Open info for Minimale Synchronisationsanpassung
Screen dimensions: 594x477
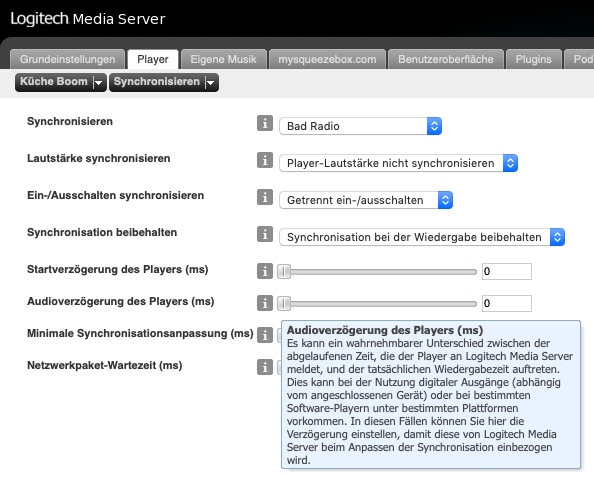[x=265, y=335]
